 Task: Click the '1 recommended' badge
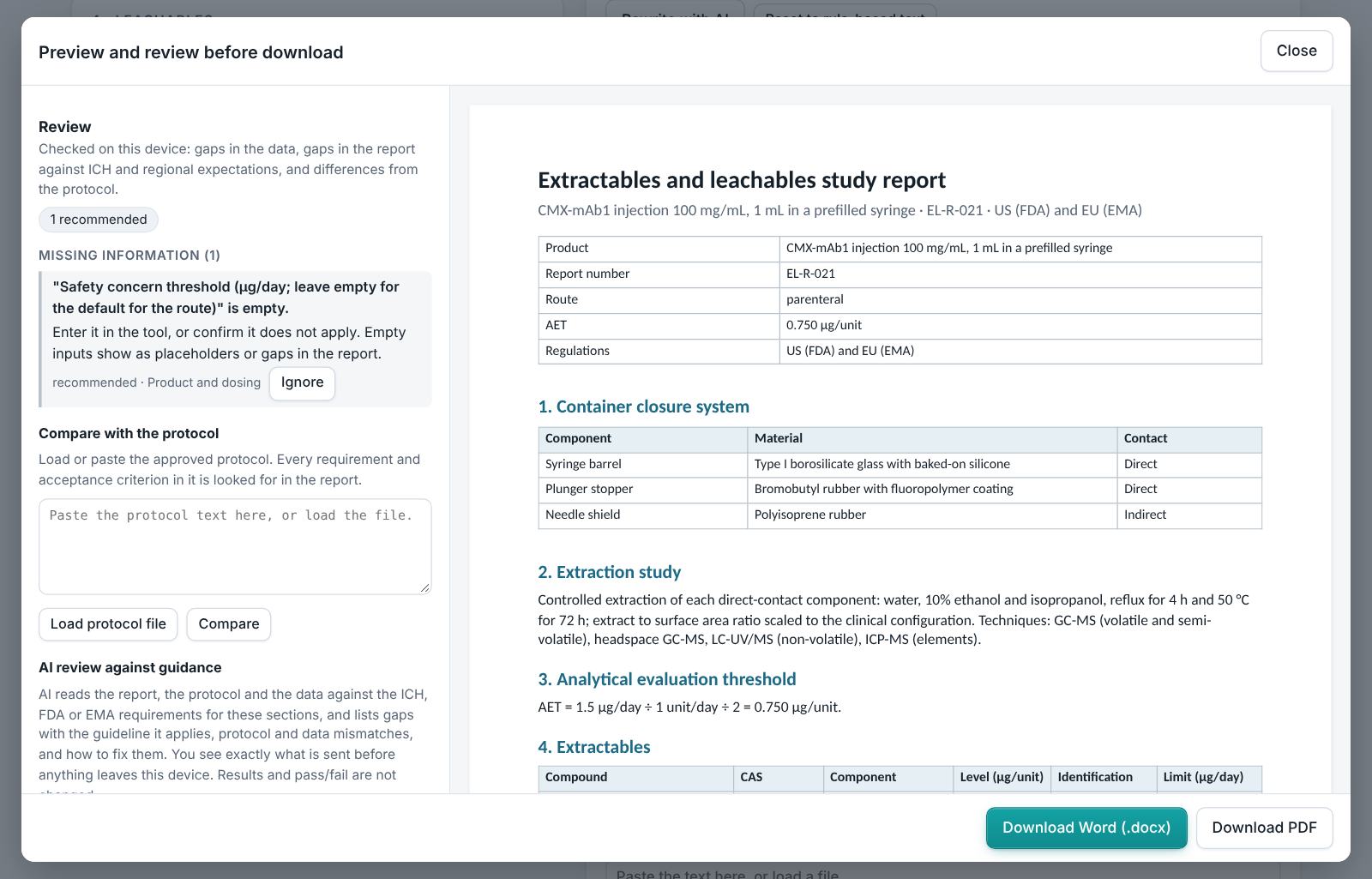coord(99,220)
